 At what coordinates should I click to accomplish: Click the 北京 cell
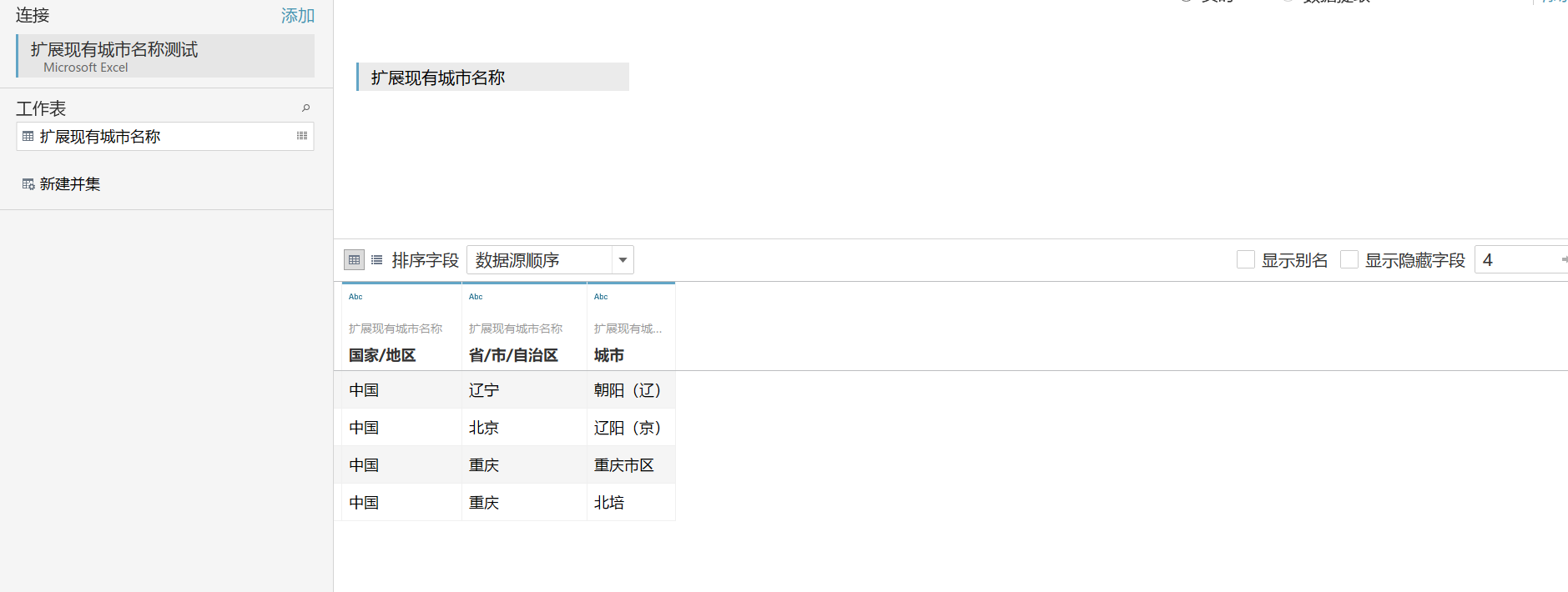click(x=524, y=427)
